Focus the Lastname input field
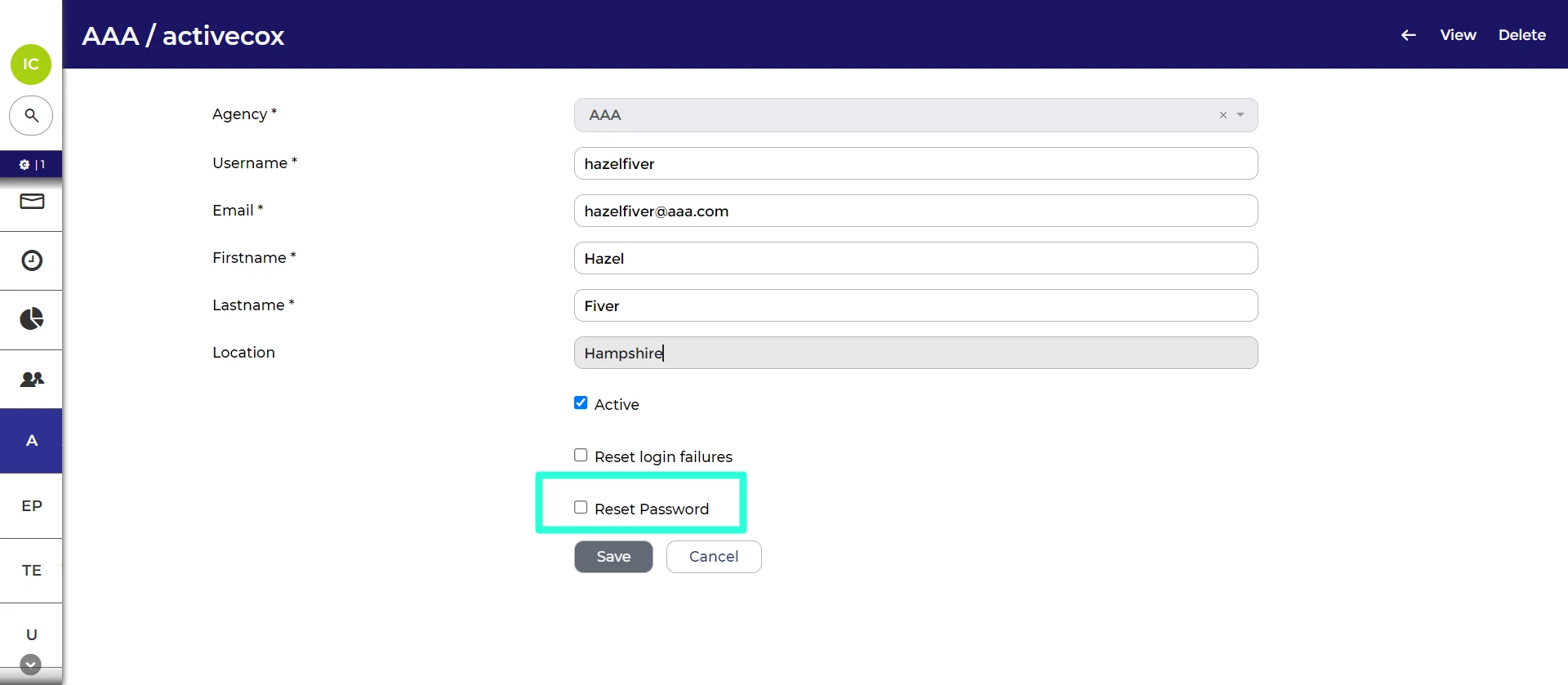This screenshot has width=1568, height=685. point(915,305)
